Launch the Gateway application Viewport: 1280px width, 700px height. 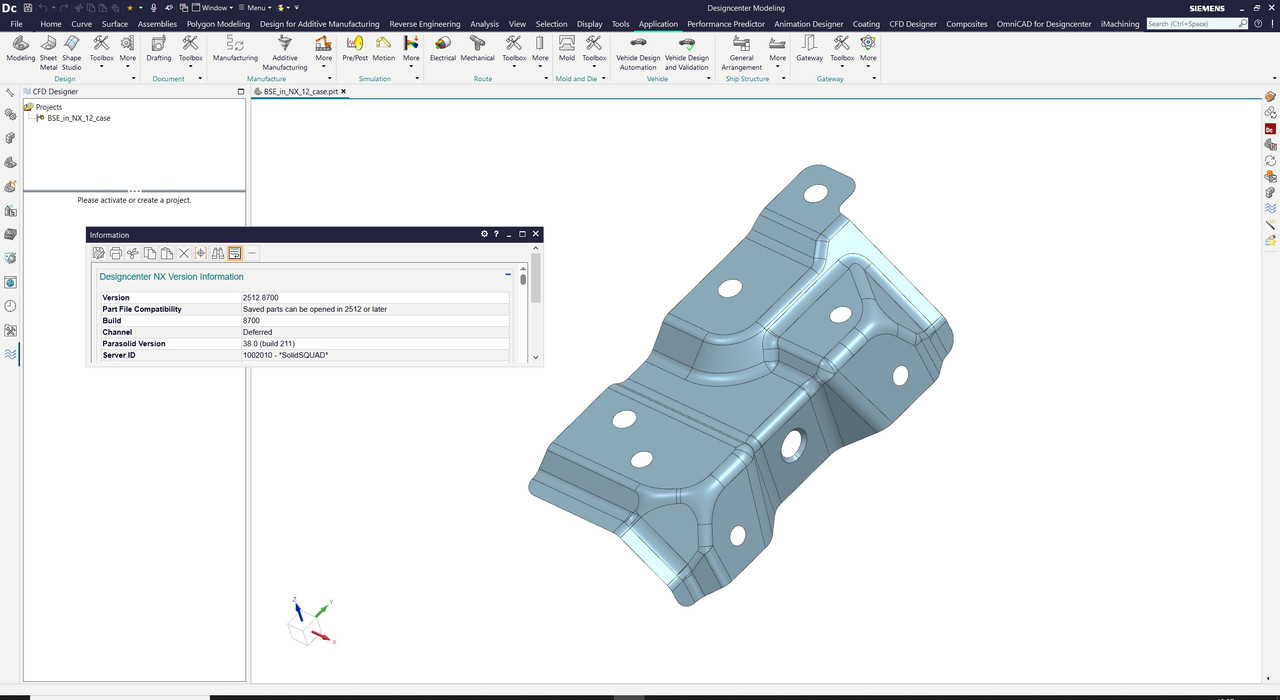click(810, 50)
